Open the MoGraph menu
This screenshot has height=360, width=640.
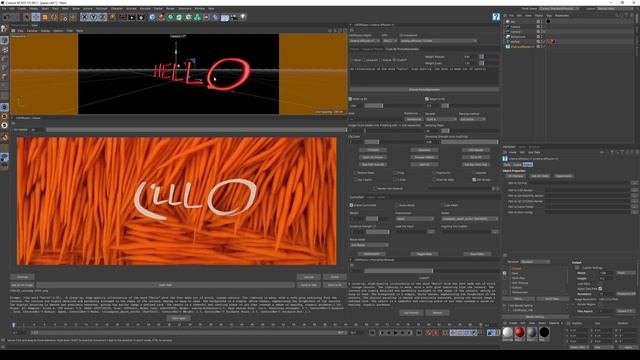[x=101, y=8]
